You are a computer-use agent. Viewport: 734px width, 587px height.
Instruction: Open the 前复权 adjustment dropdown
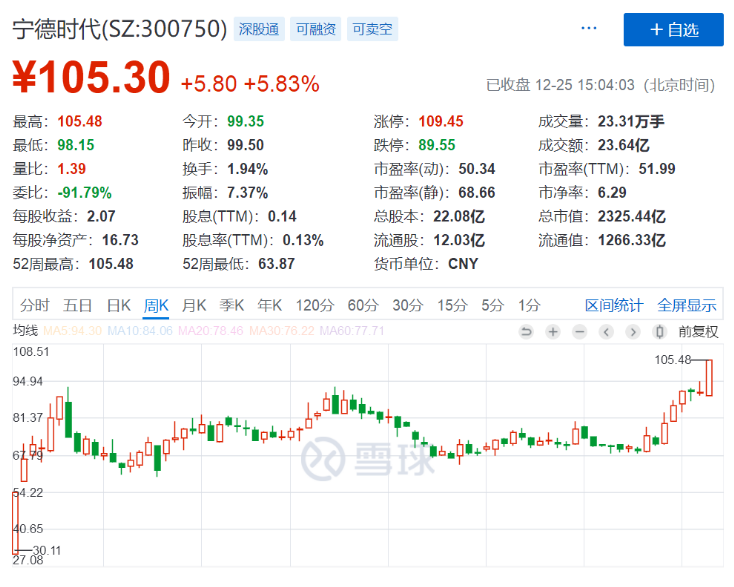tap(698, 332)
